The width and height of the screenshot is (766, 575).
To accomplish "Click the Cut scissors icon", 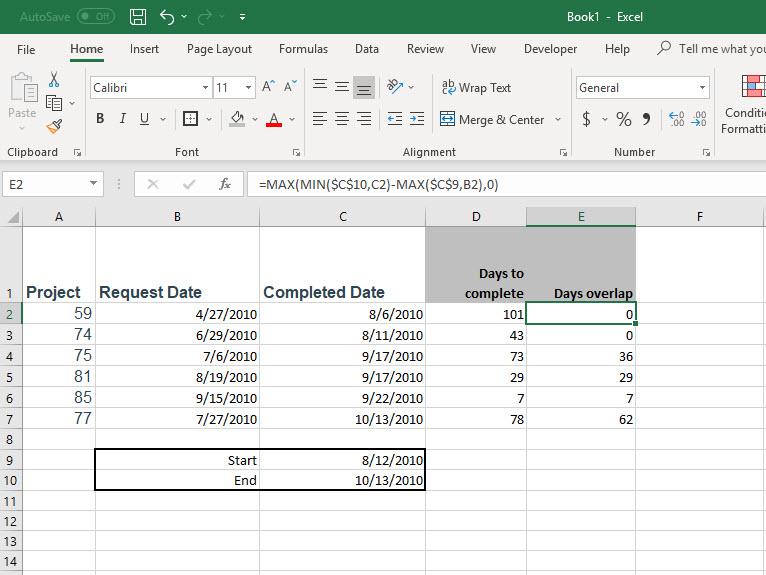I will pyautogui.click(x=54, y=80).
